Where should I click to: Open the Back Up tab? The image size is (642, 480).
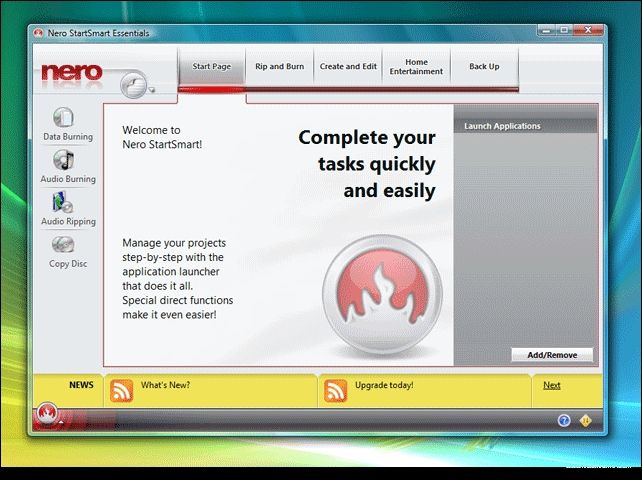tap(484, 66)
